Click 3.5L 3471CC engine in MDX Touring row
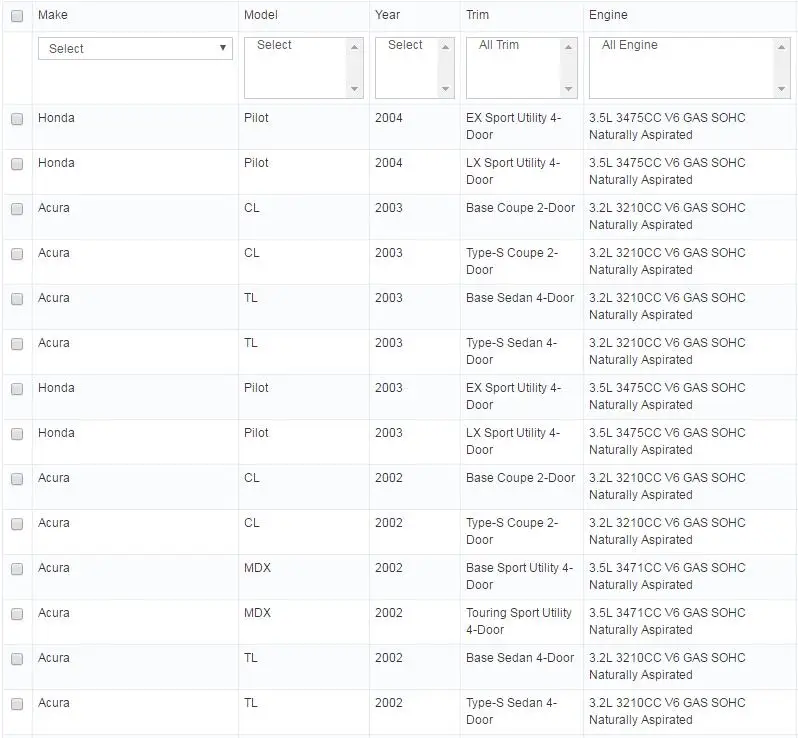 point(667,621)
